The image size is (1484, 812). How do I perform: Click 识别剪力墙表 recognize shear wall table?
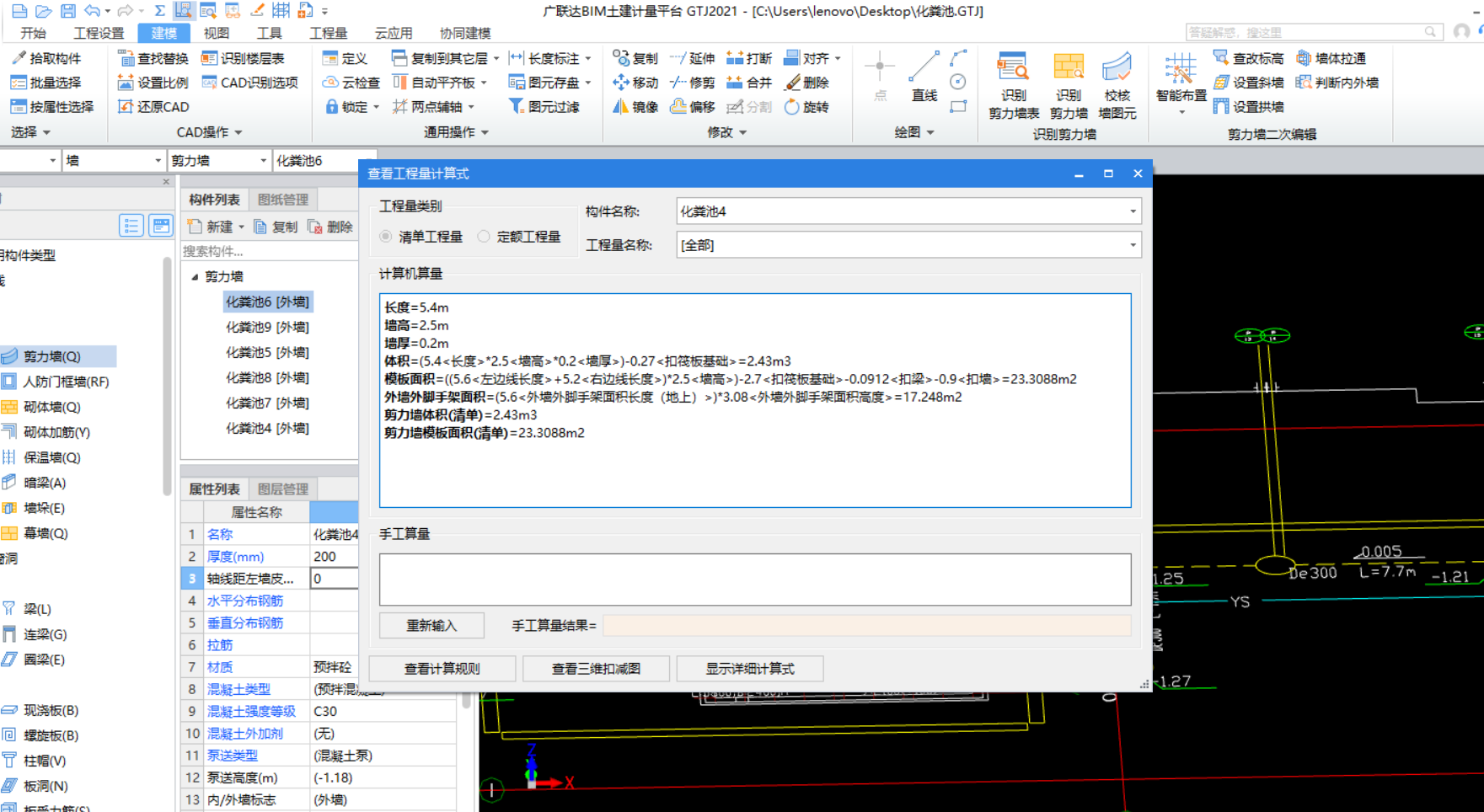click(1014, 86)
